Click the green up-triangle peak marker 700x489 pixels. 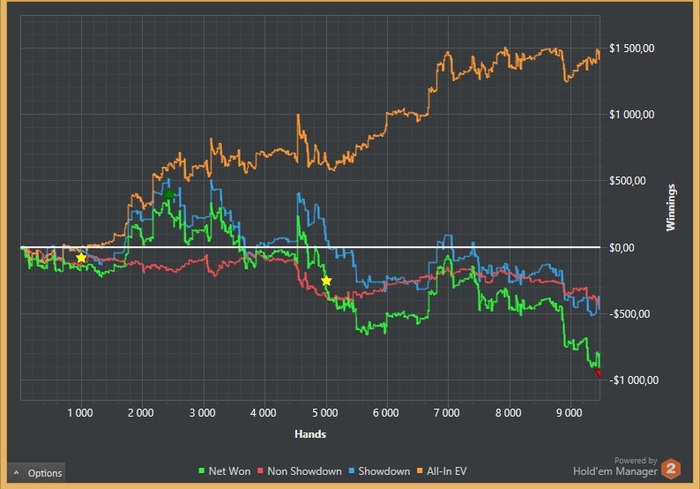click(169, 194)
